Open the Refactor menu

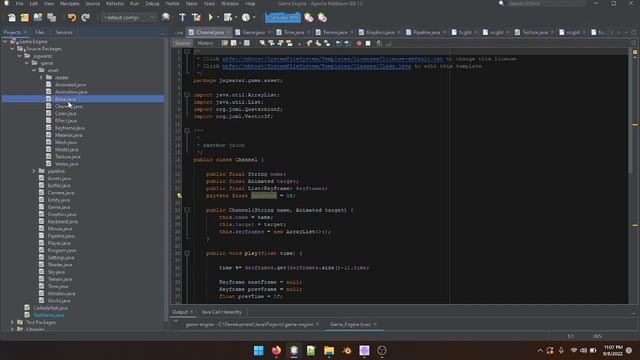115,4
